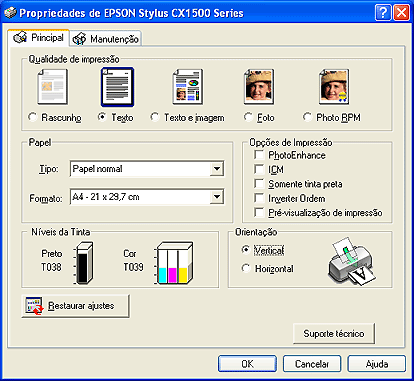Click the Restaurar ajustes button
The height and width of the screenshot is (381, 414).
[x=76, y=306]
